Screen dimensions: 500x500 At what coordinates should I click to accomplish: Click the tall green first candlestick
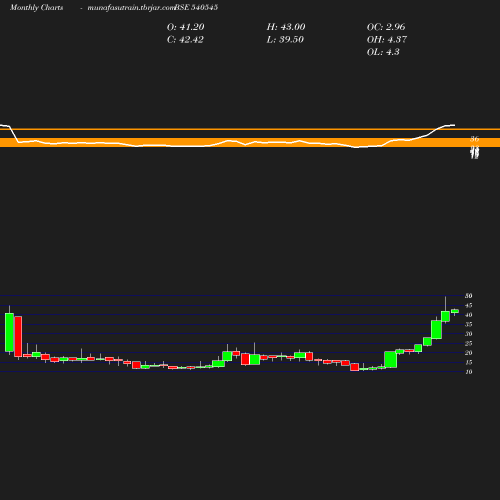[x=9, y=332]
